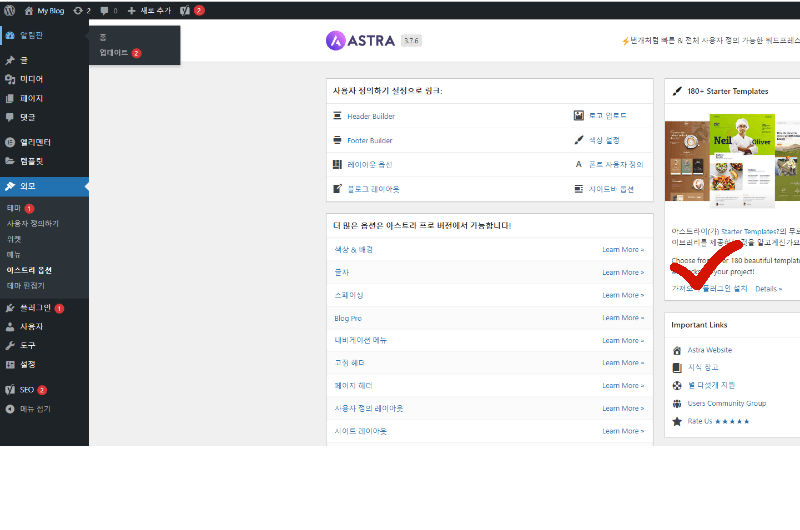Viewport: 800px width, 530px height.
Task: Open Astra Website link
Action: click(710, 350)
